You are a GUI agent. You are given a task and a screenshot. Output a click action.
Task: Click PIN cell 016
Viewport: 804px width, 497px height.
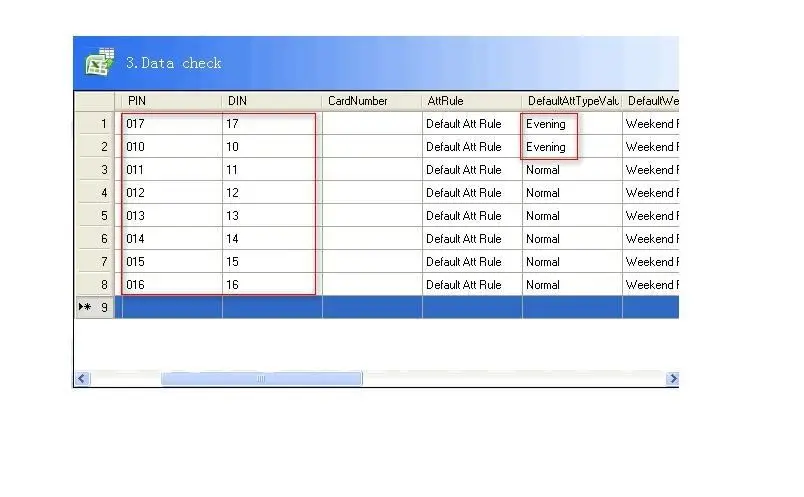pos(171,285)
